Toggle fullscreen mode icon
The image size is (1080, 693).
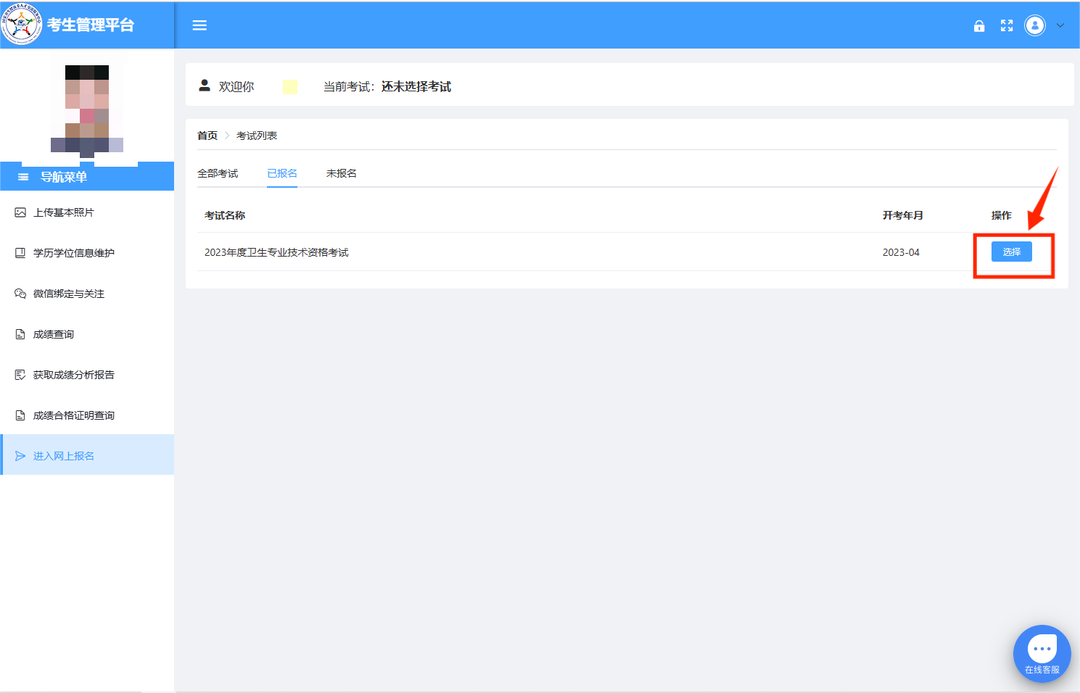[x=1007, y=26]
